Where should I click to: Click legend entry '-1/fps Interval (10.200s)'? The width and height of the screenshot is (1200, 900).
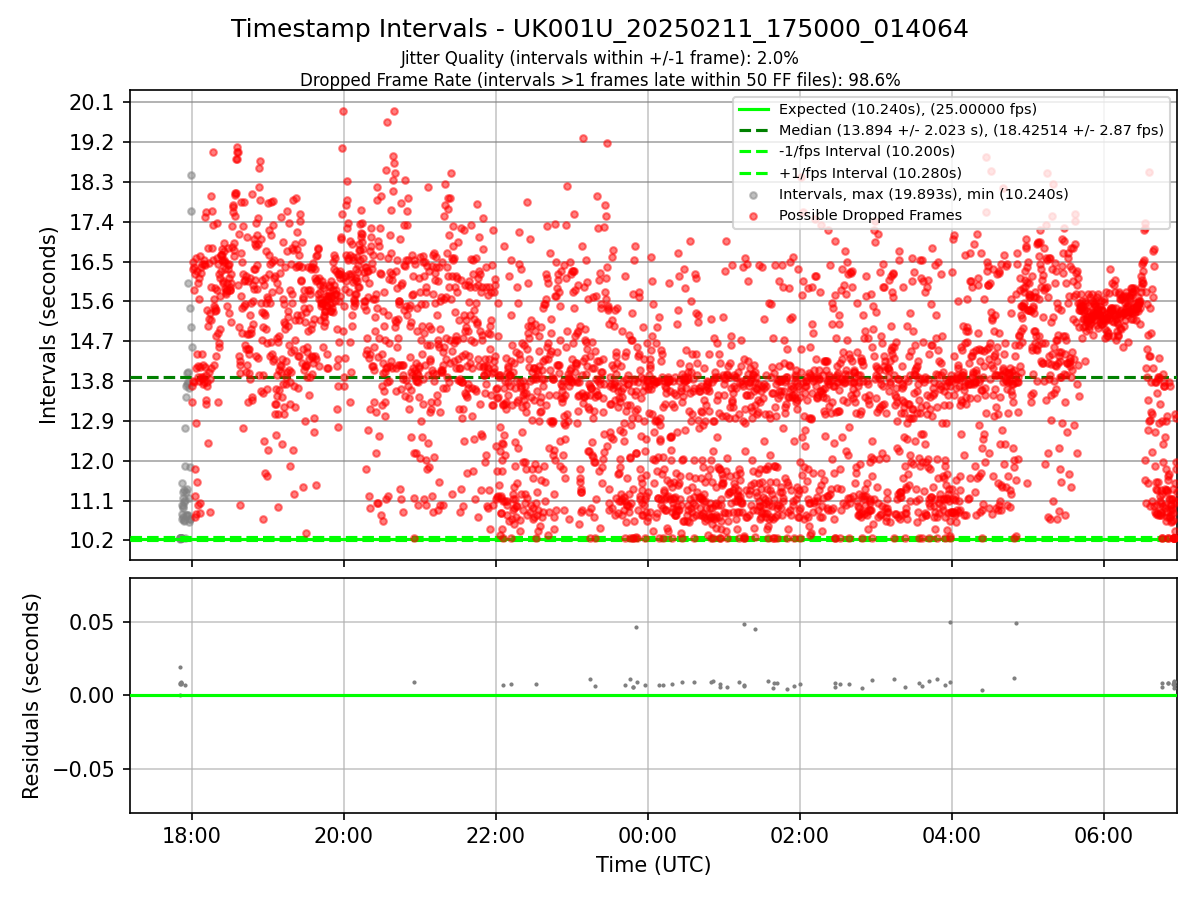tap(867, 151)
